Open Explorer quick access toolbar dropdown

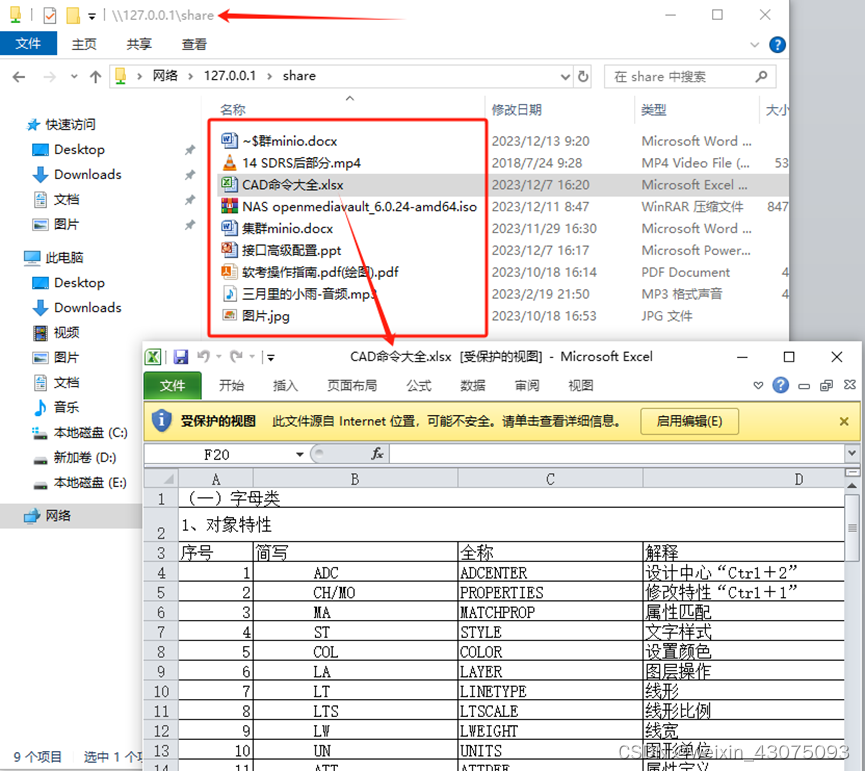tap(92, 17)
